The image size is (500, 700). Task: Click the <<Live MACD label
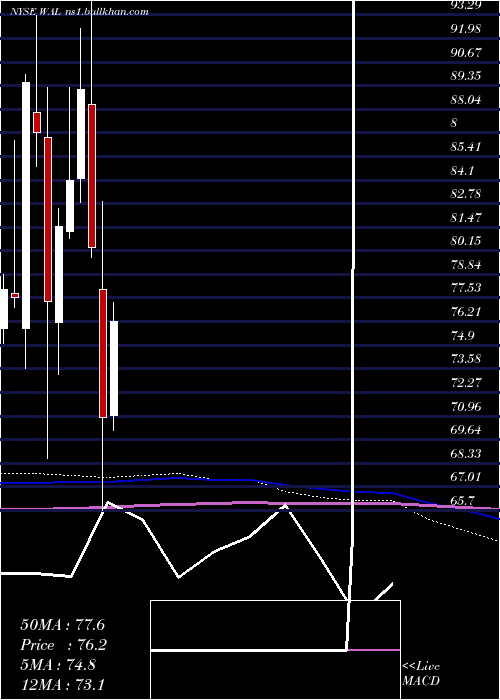421,673
